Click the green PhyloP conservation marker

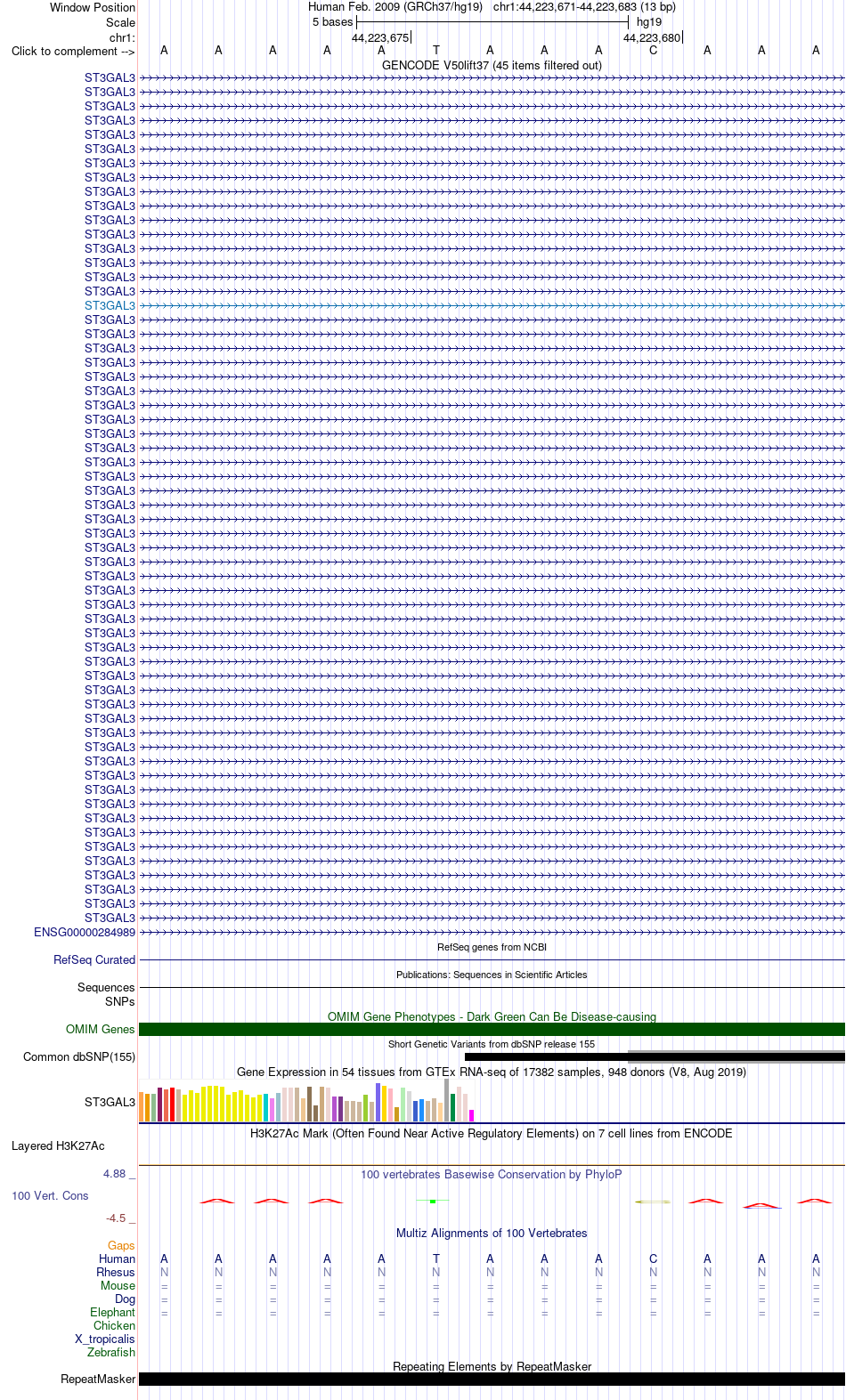(x=433, y=1201)
